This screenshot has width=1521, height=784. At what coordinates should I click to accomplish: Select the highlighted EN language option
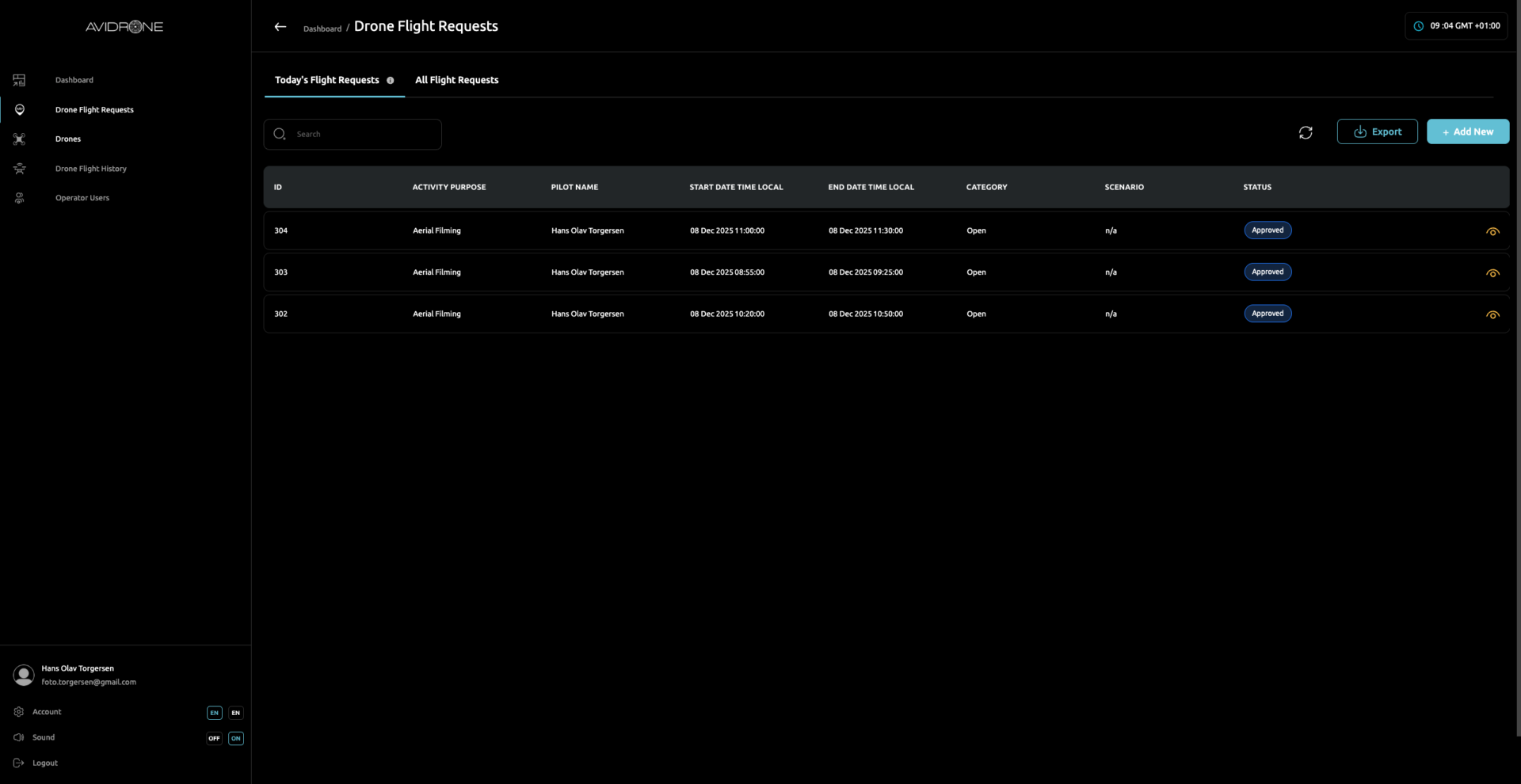click(x=214, y=713)
